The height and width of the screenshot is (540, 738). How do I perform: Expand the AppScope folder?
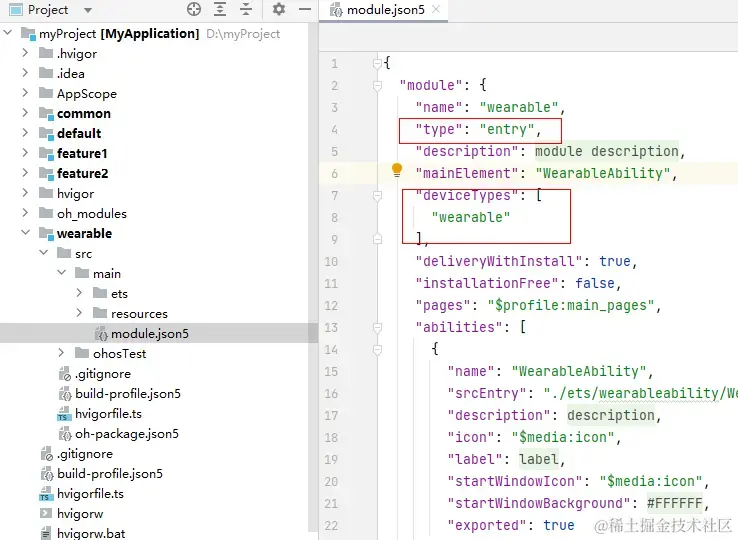pos(25,93)
